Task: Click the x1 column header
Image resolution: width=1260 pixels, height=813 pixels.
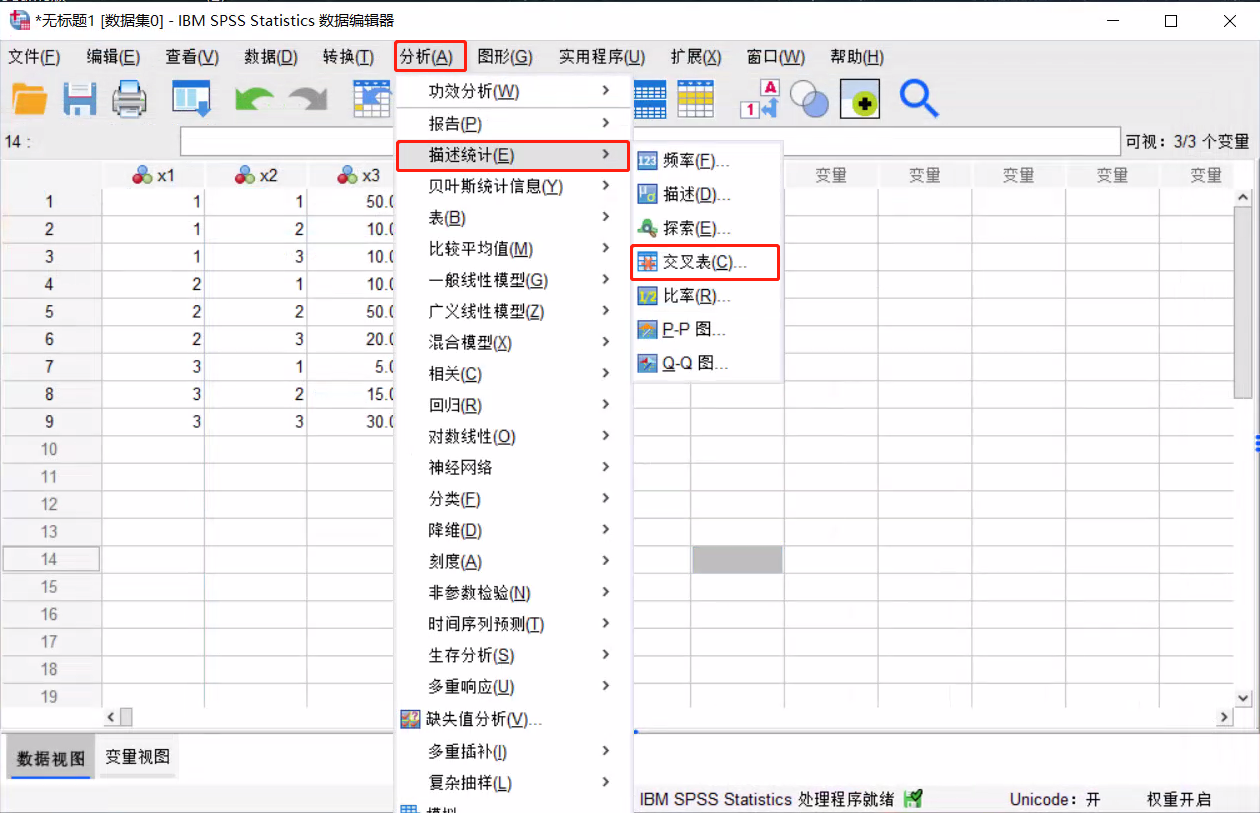Action: 153,176
